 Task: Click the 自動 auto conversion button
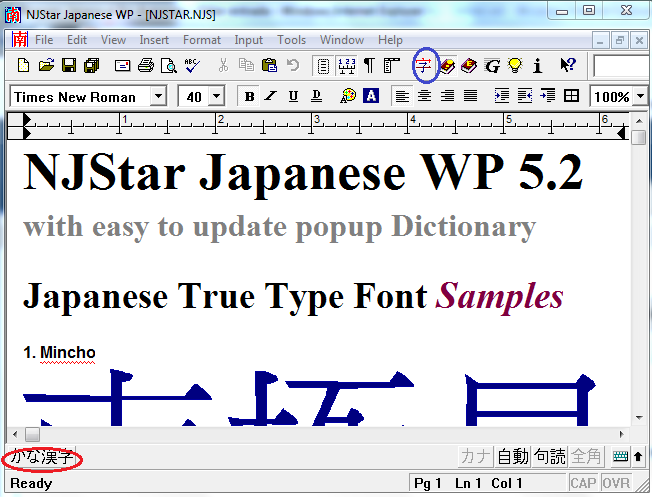pyautogui.click(x=513, y=457)
